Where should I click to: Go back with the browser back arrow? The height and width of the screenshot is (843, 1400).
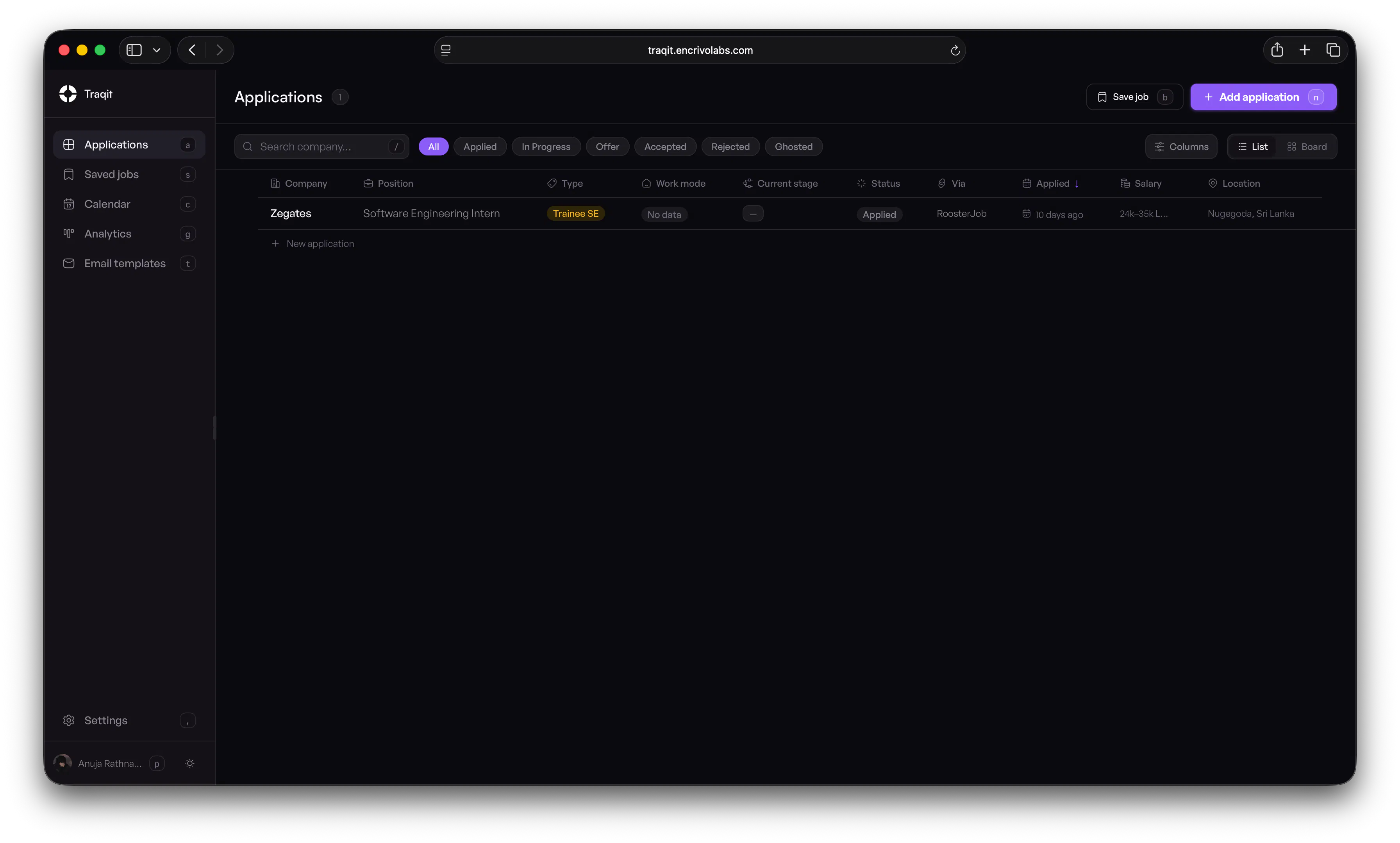(192, 50)
